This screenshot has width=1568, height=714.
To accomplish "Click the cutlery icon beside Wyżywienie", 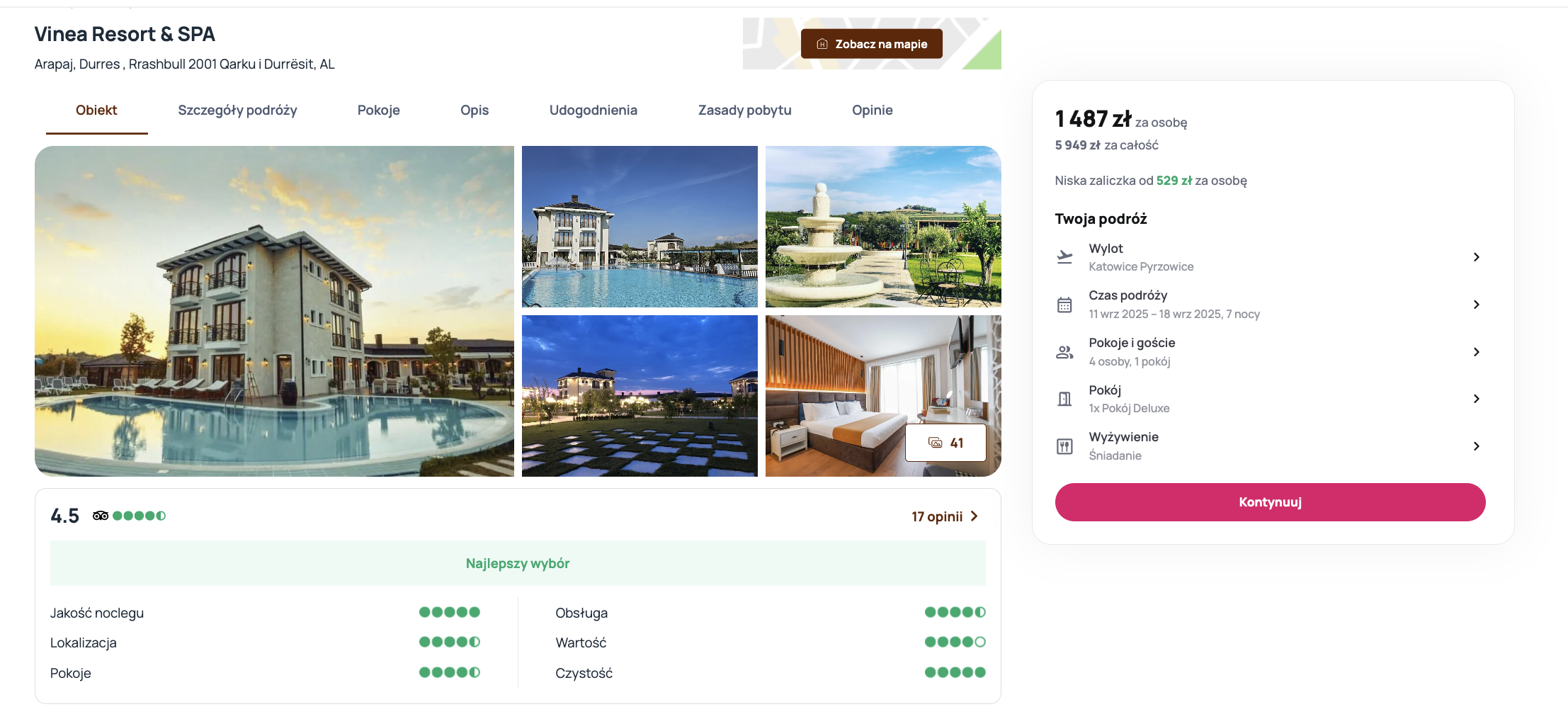I will 1064,446.
